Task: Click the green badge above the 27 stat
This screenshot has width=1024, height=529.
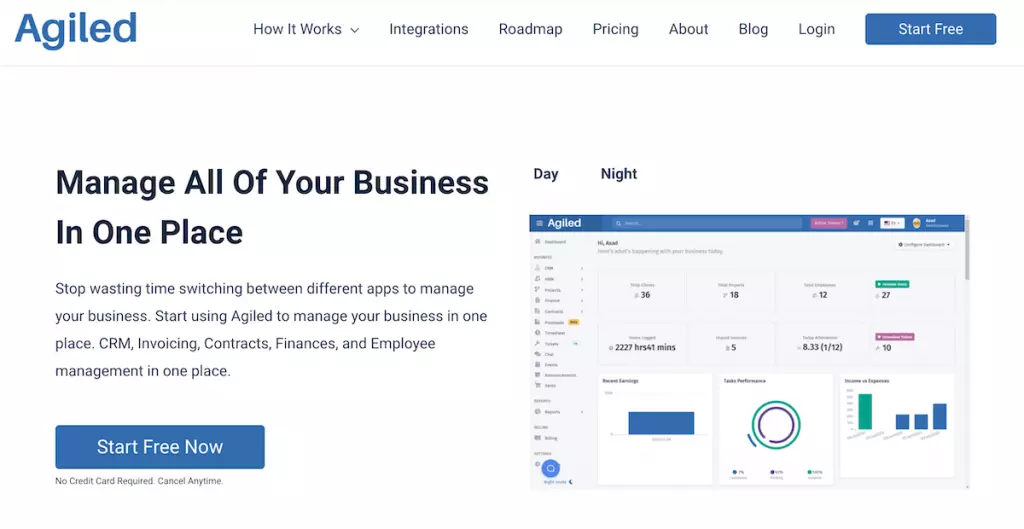Action: [892, 284]
